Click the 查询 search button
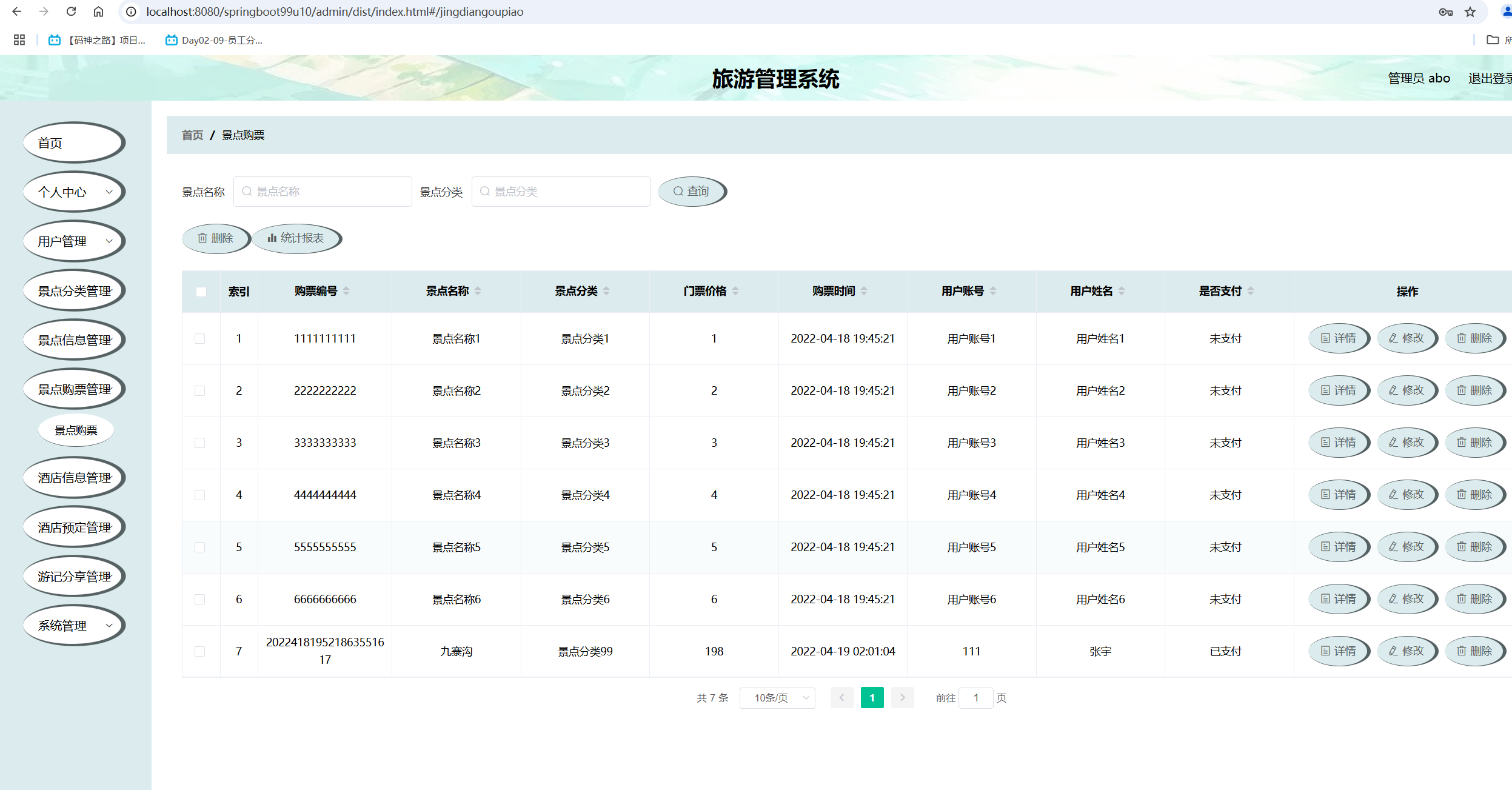The height and width of the screenshot is (790, 1512). click(691, 192)
